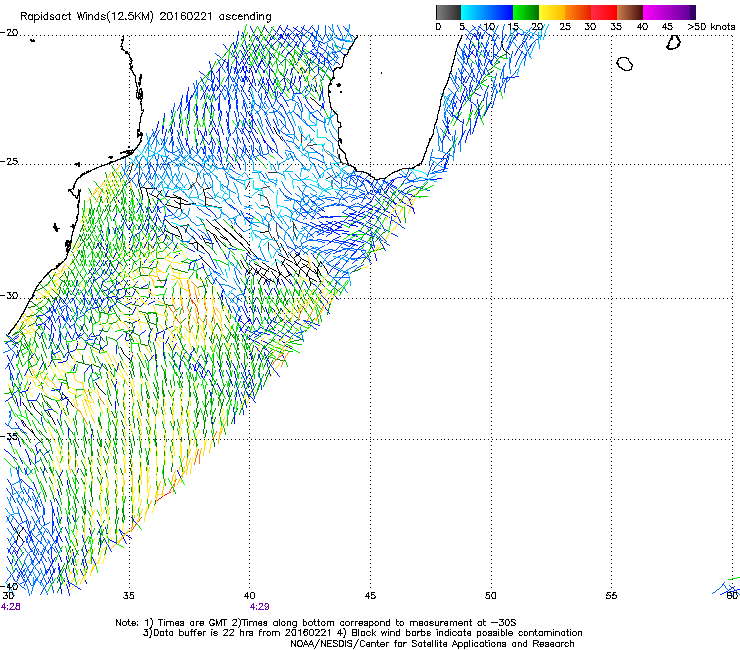Click the brown 35-40 knots color segment
The image size is (740, 650).
[x=630, y=12]
